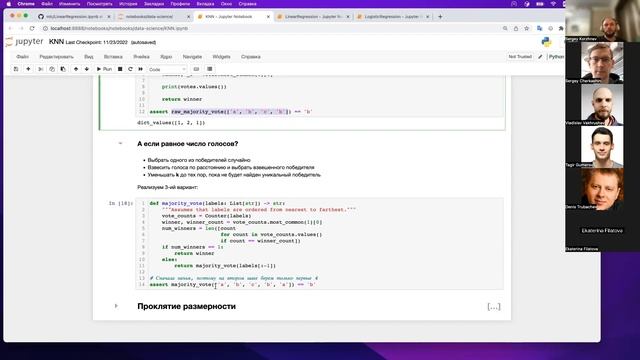Open the Navigate menu
Image resolution: width=640 pixels, height=360 pixels.
(192, 57)
